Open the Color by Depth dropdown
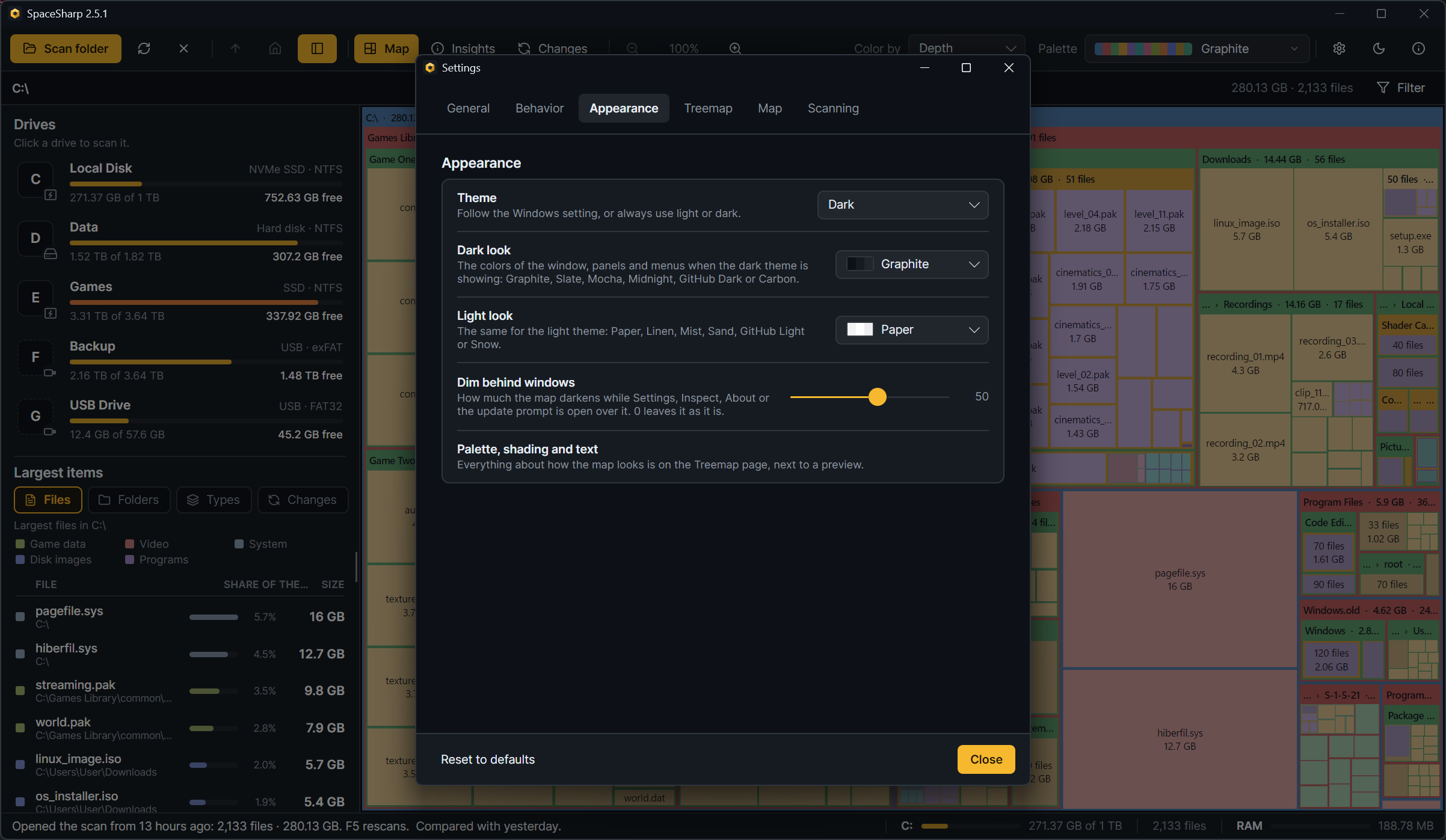Viewport: 1446px width, 840px height. click(967, 49)
